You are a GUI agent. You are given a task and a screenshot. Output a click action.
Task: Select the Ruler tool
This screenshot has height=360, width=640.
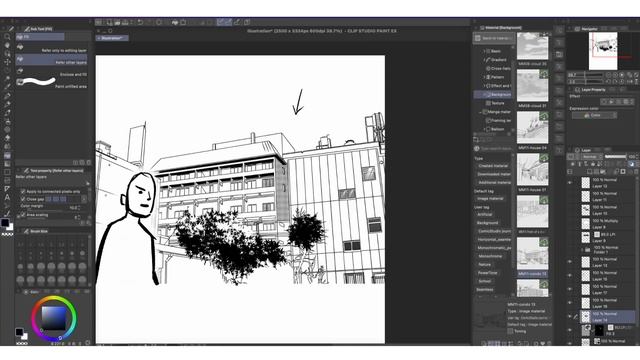click(7, 189)
